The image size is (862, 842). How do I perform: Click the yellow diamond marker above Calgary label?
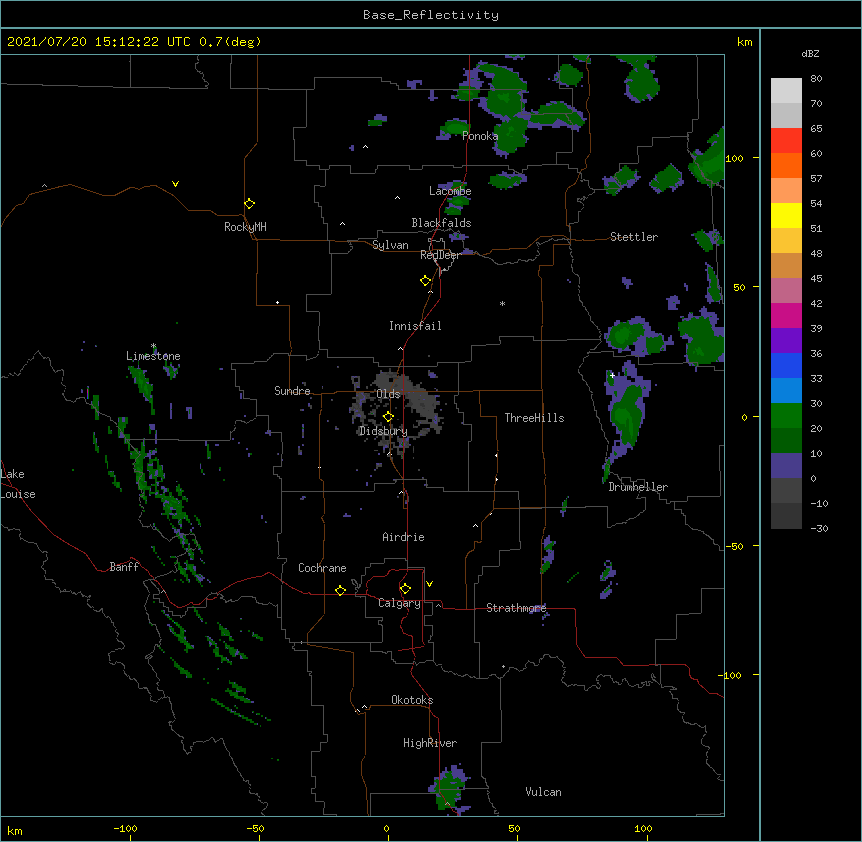click(405, 589)
